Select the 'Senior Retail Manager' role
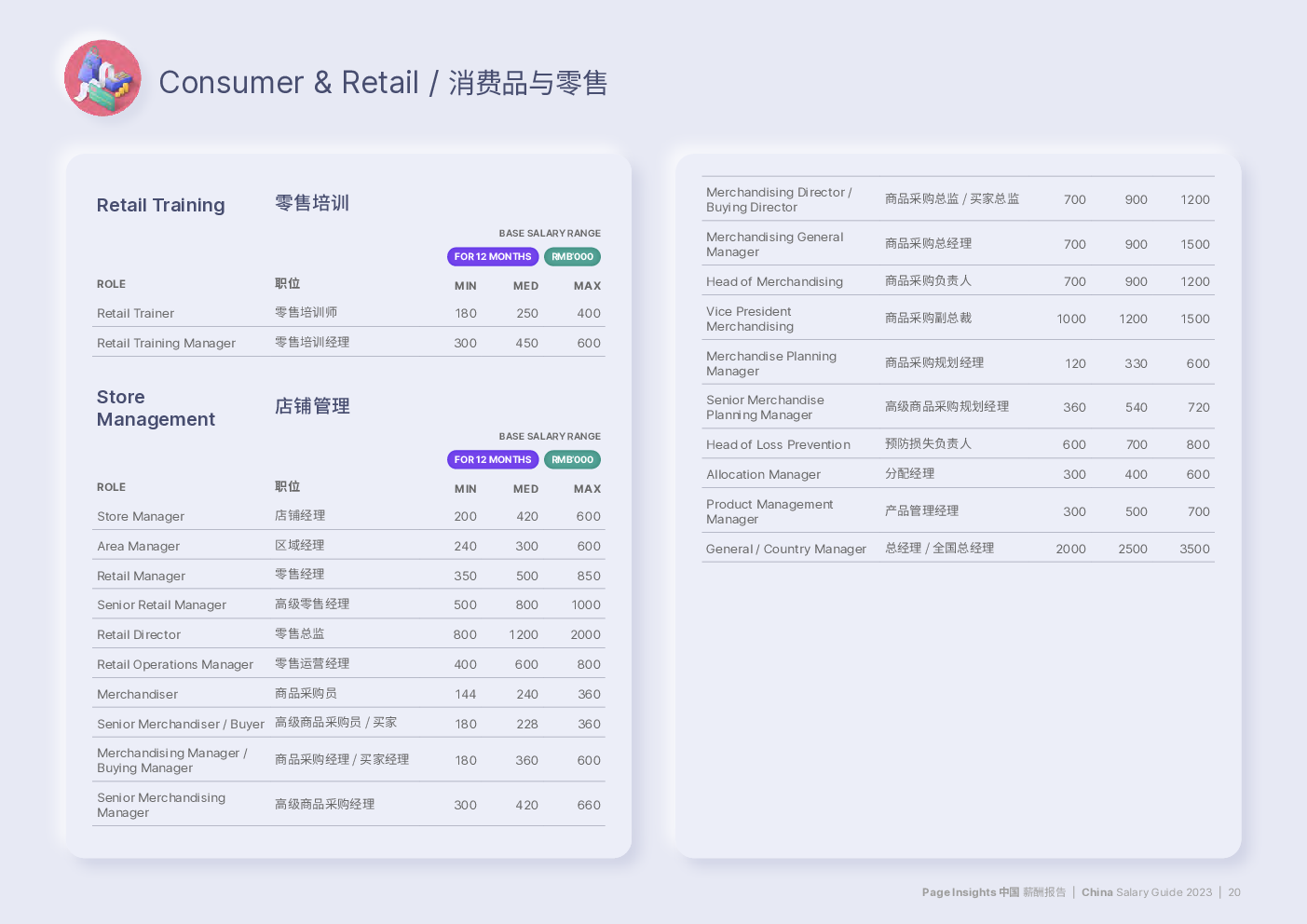The image size is (1307, 924). click(161, 605)
